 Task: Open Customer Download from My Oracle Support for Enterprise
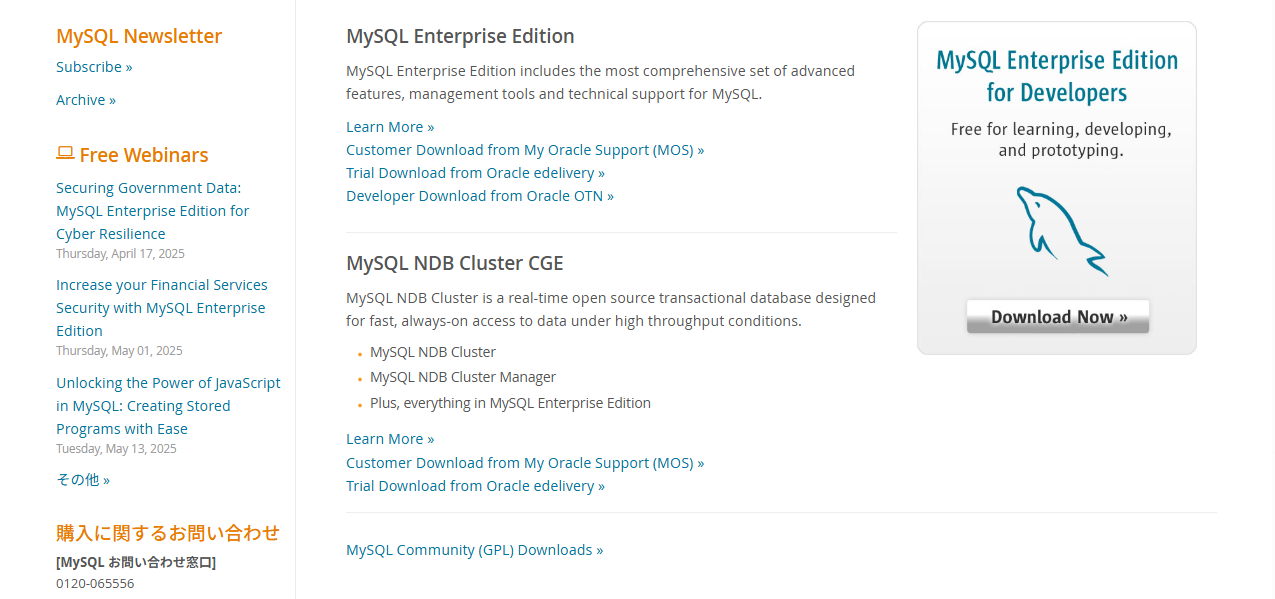(524, 149)
